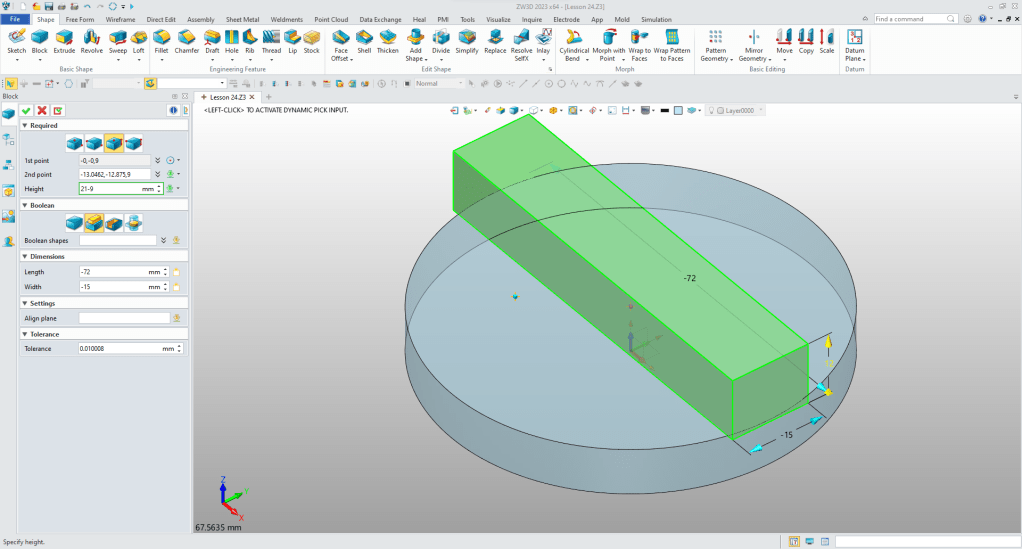Confirm Block with green checkmark button
This screenshot has width=1022, height=549.
point(26,110)
